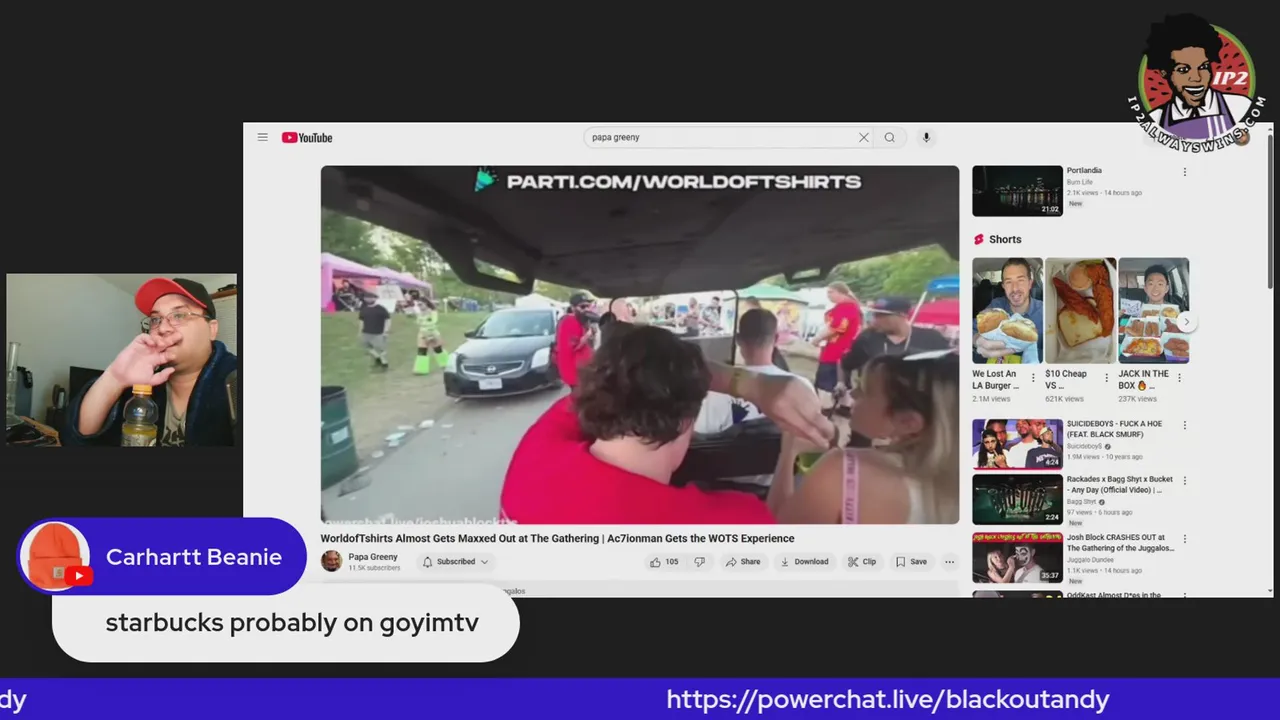Open options for Josh Block video

pos(1185,539)
